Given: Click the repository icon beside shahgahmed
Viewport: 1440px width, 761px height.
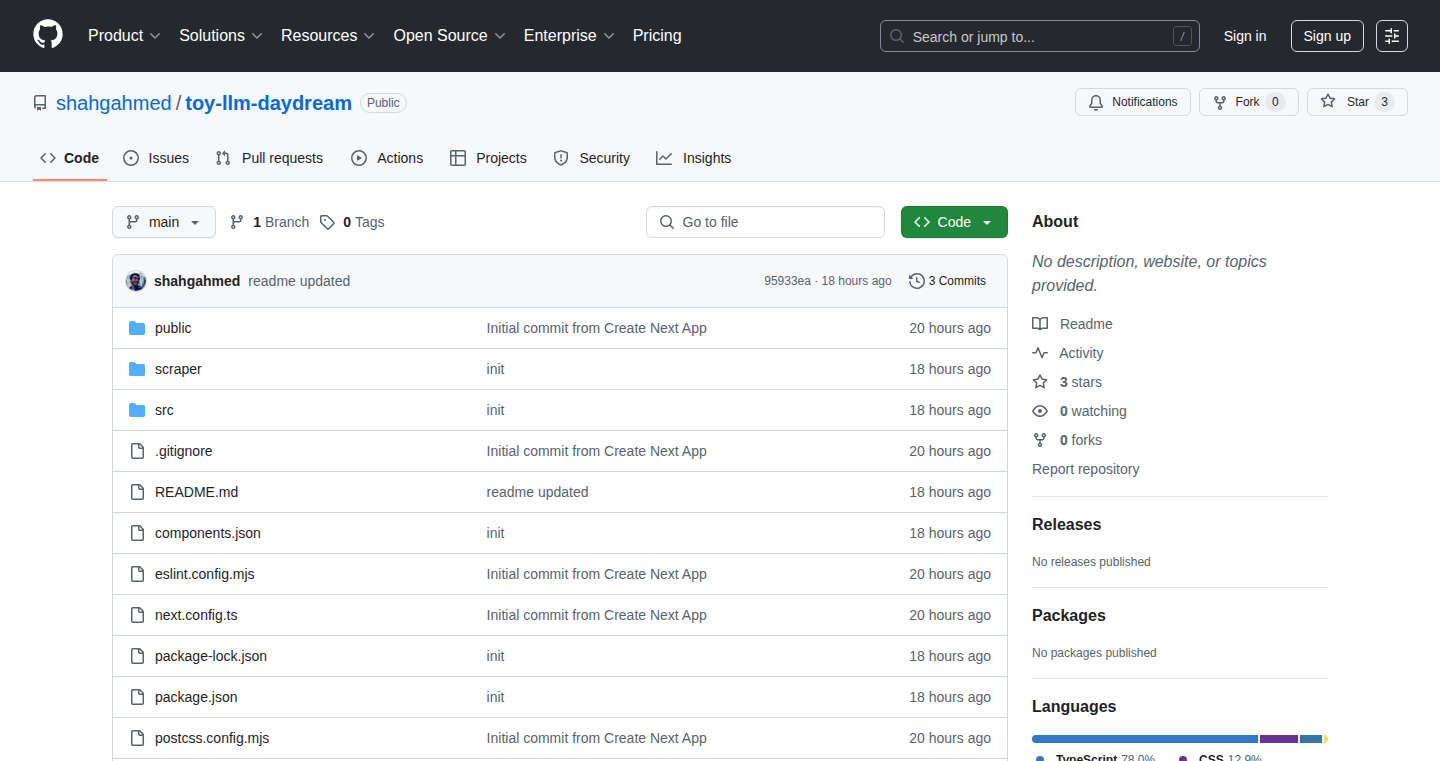Looking at the screenshot, I should coord(40,103).
